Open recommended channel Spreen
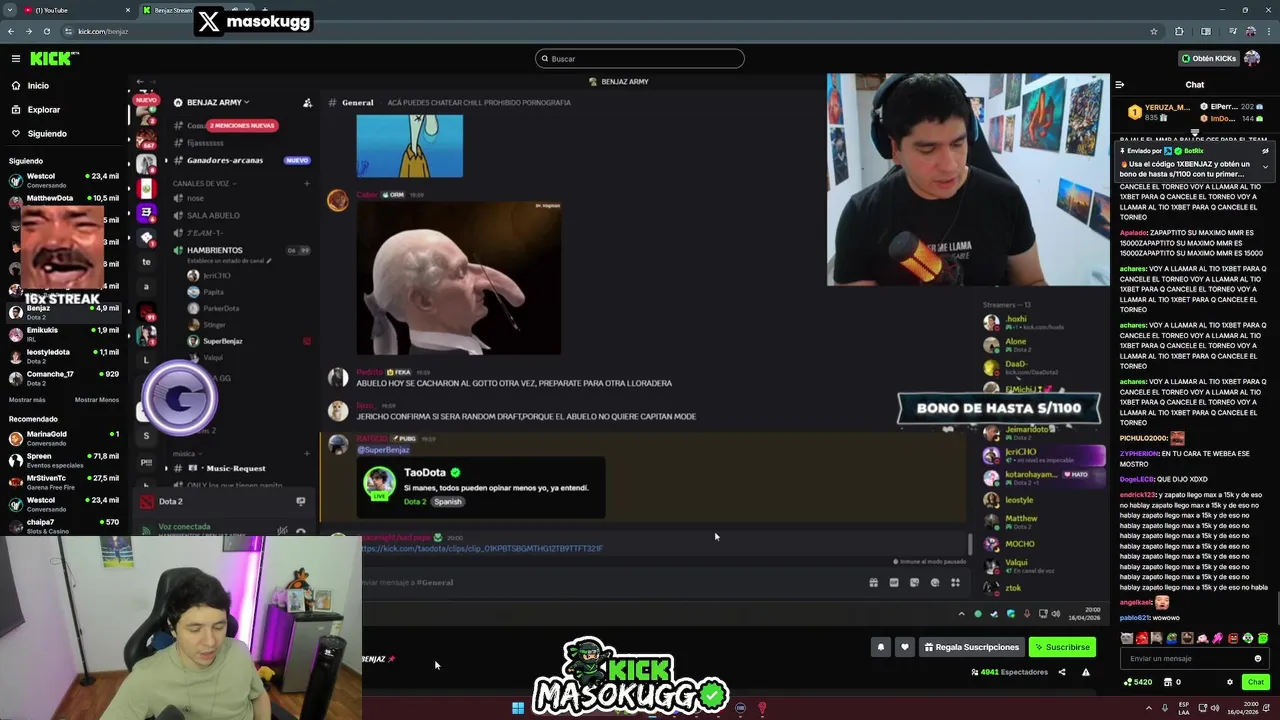1280x720 pixels. point(63,461)
